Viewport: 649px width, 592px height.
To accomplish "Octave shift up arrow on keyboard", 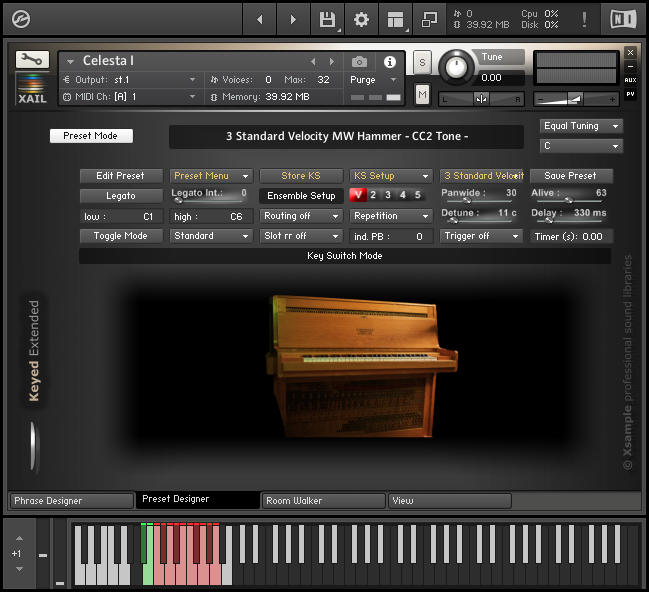I will (x=19, y=539).
